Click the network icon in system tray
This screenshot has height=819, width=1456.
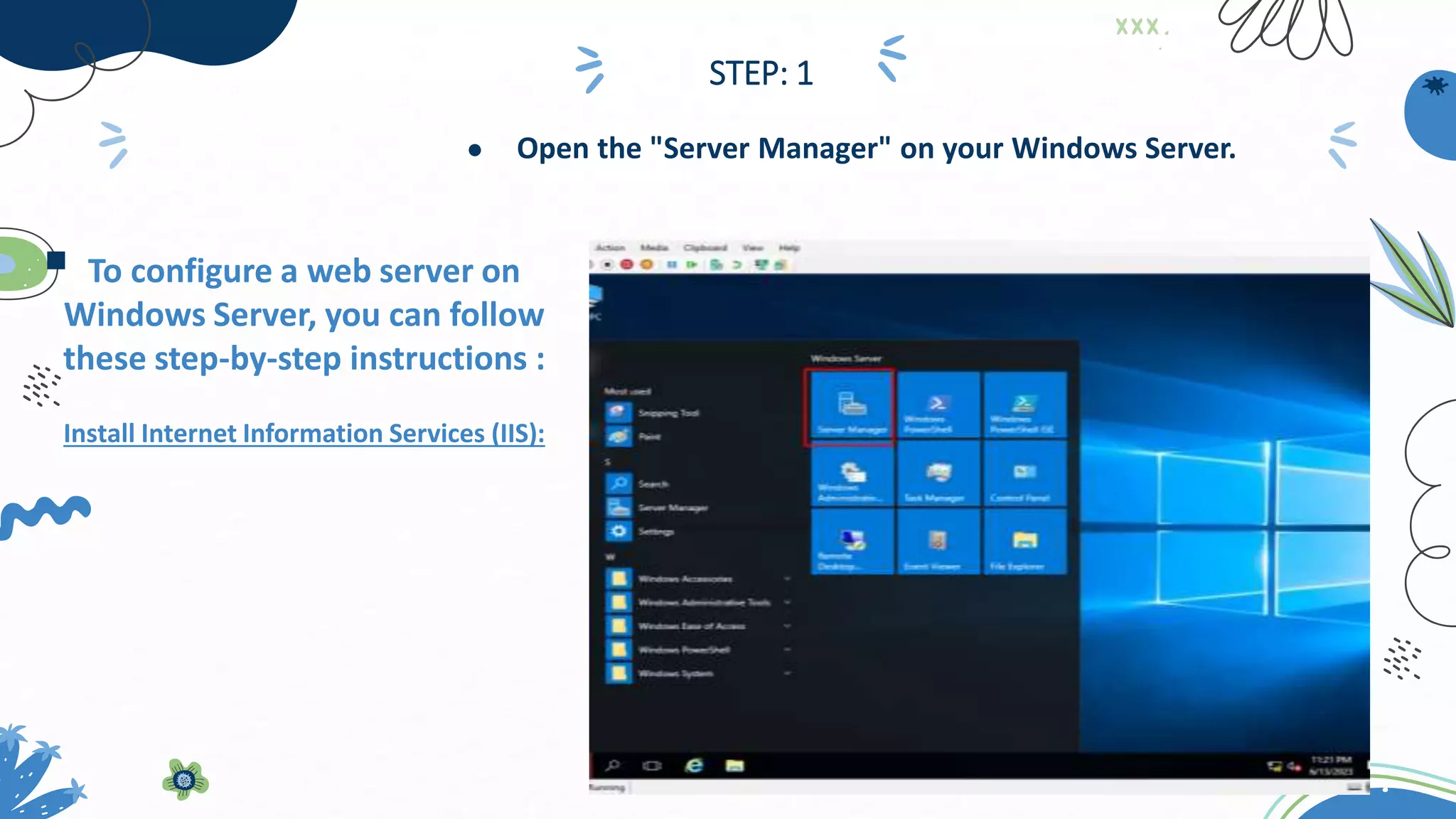pos(1275,766)
